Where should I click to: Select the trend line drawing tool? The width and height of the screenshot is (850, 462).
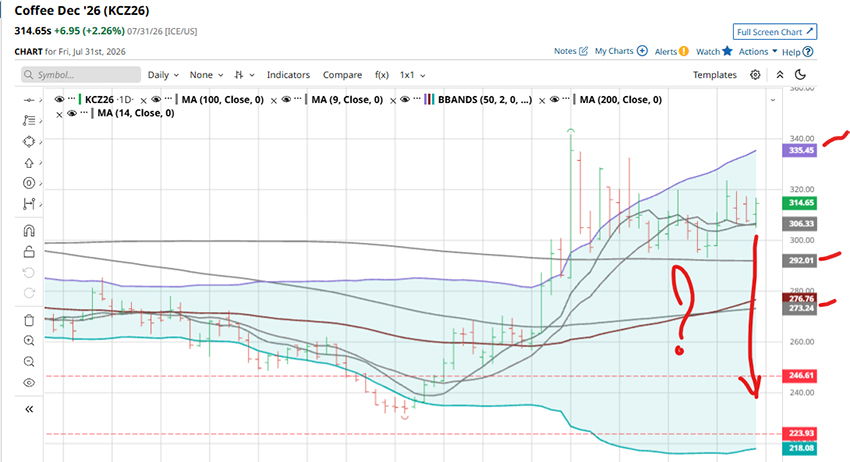[x=29, y=100]
